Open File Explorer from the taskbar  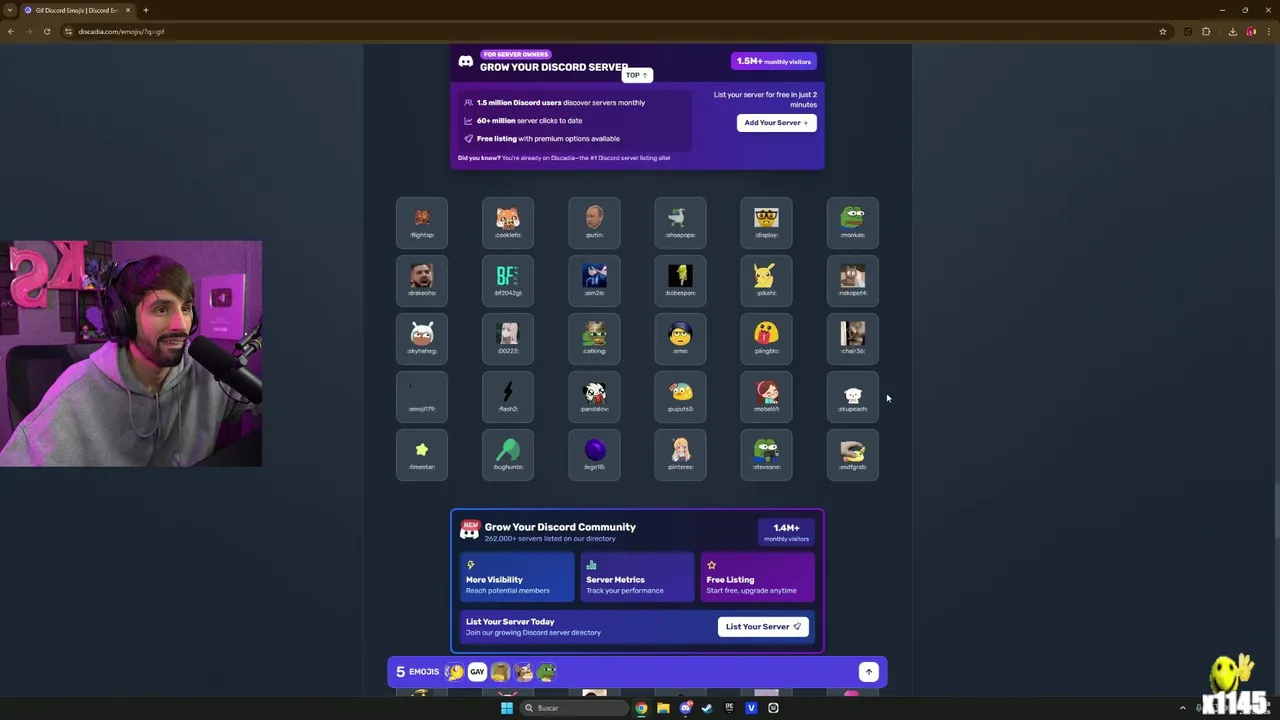(x=663, y=708)
